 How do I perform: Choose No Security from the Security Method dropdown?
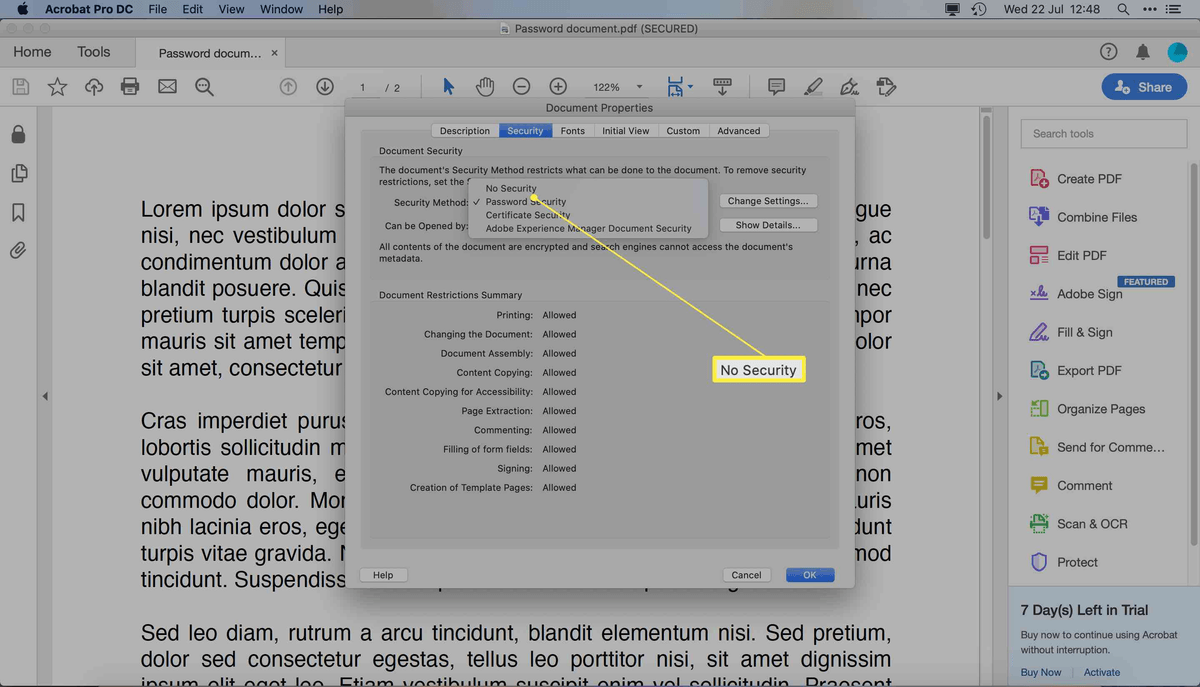pyautogui.click(x=511, y=188)
